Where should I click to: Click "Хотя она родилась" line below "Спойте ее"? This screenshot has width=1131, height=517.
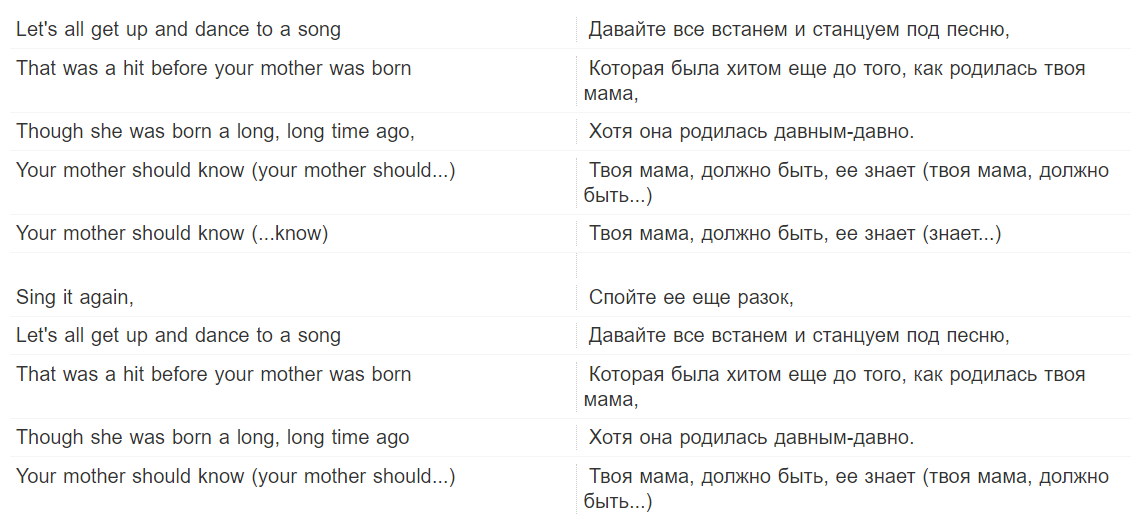tap(751, 437)
